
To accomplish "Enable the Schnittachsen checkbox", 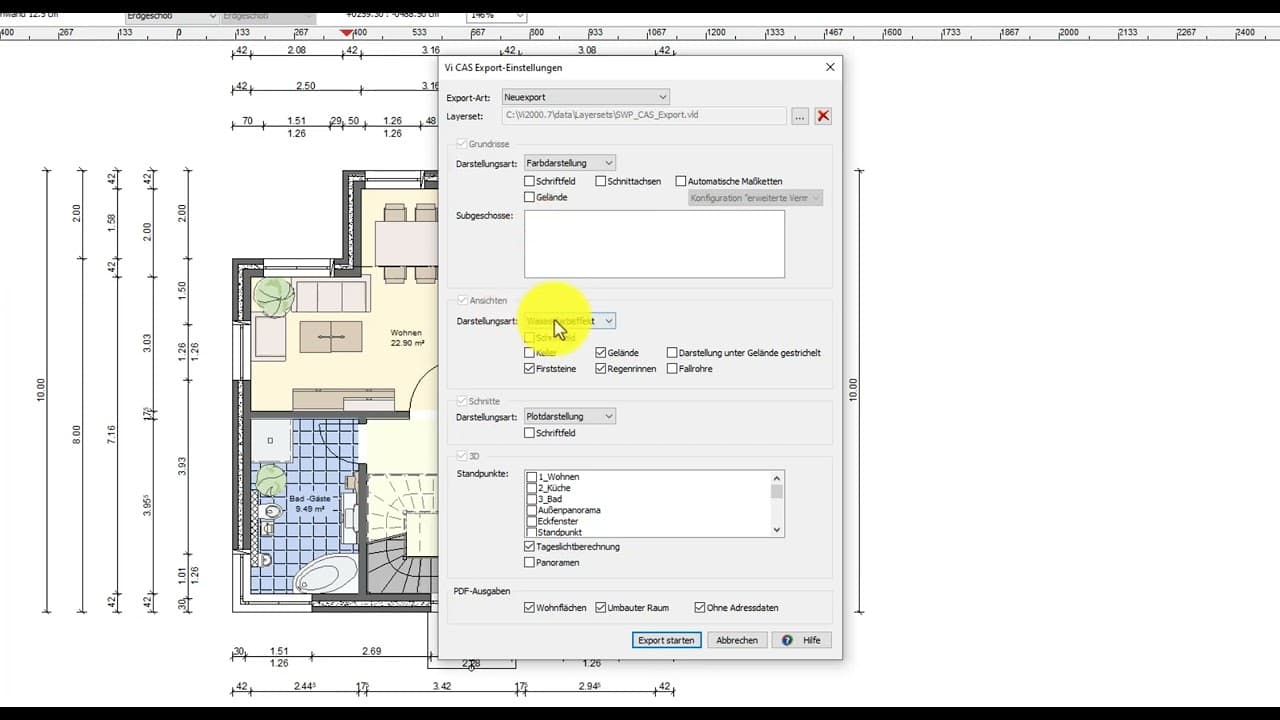I will tap(601, 181).
